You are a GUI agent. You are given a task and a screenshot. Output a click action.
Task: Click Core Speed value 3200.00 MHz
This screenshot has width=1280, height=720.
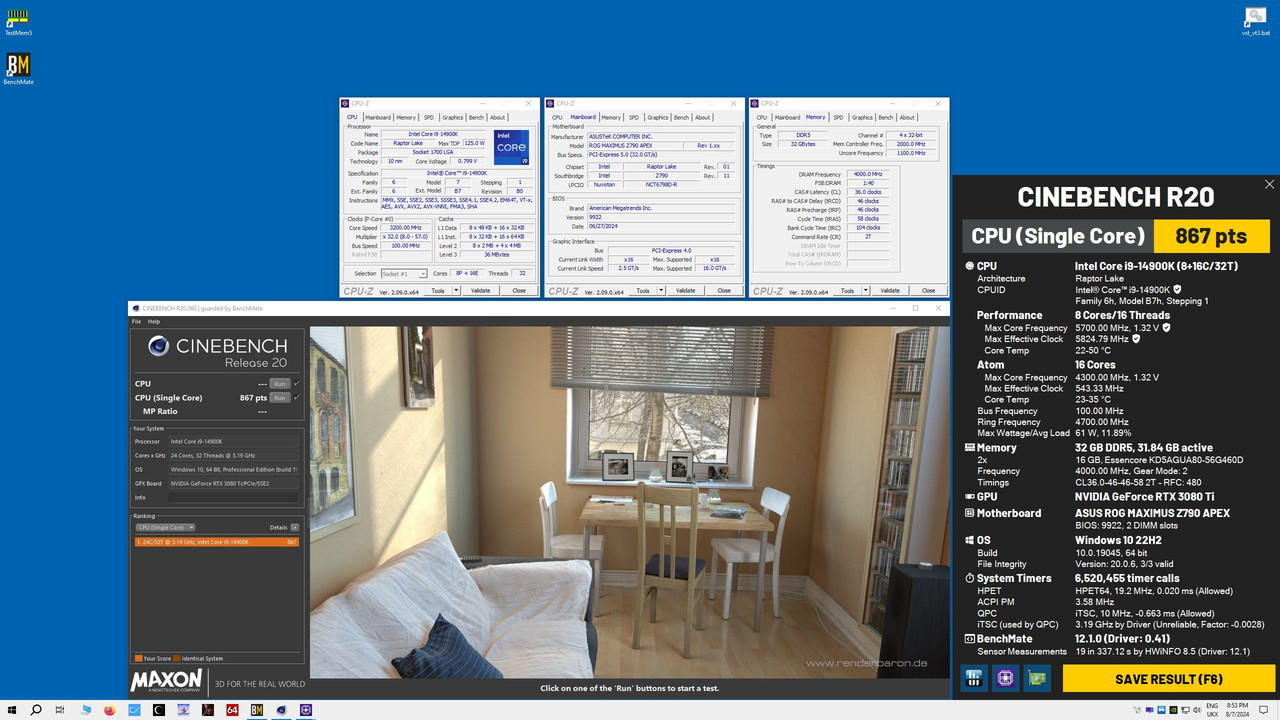[405, 229]
